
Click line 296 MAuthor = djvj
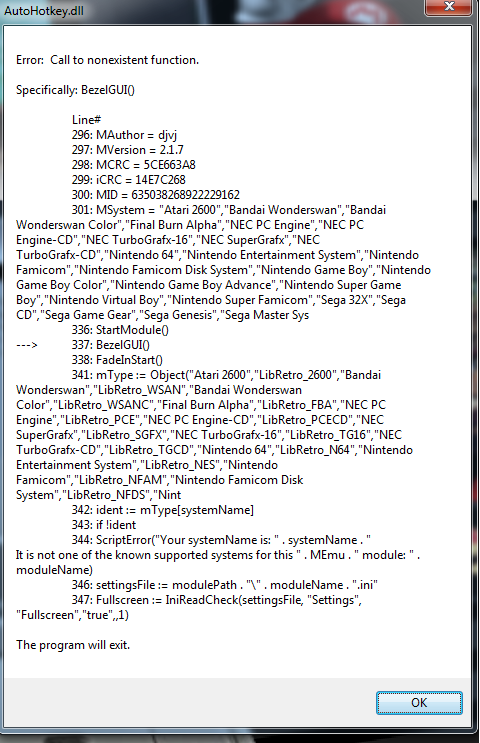point(124,135)
